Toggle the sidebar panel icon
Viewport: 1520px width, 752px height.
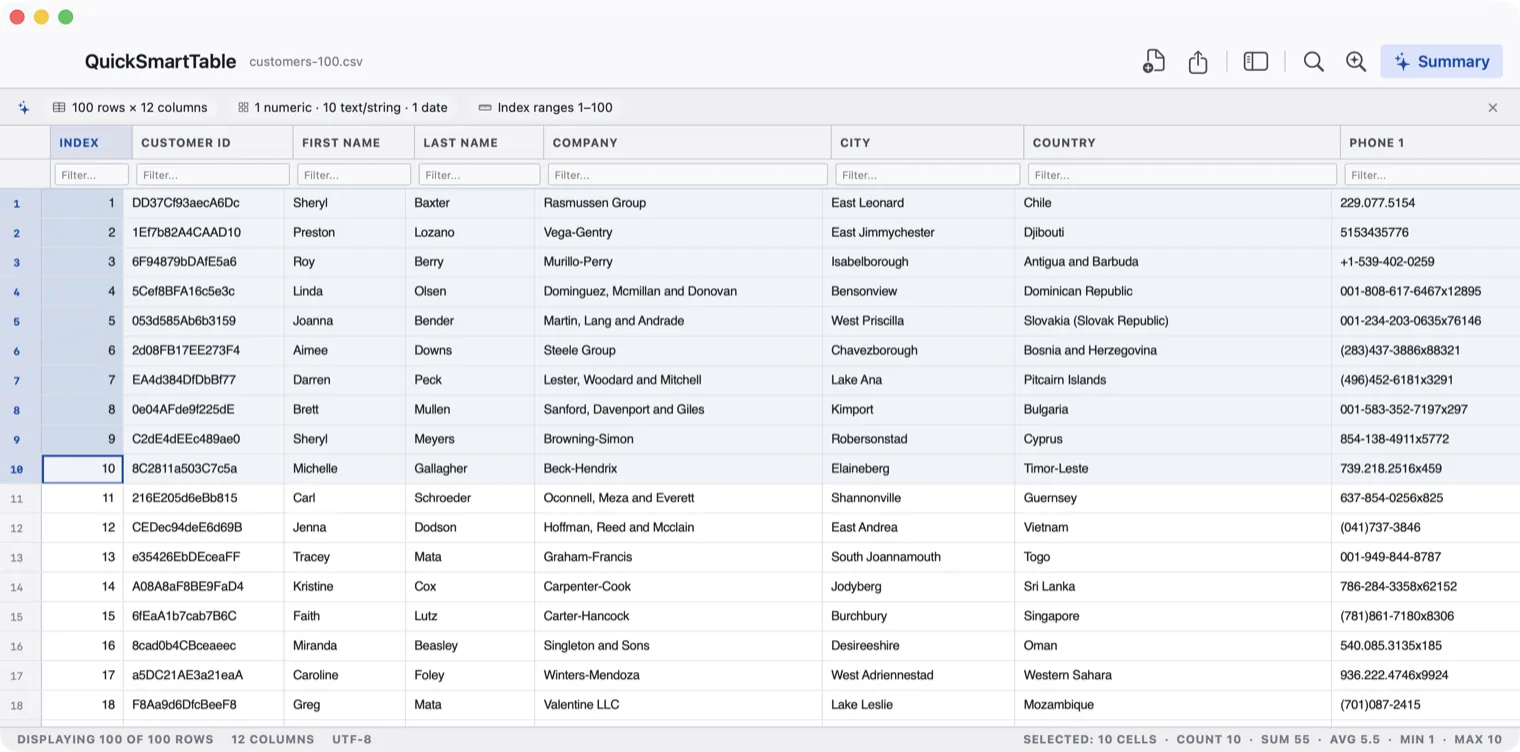(1256, 61)
